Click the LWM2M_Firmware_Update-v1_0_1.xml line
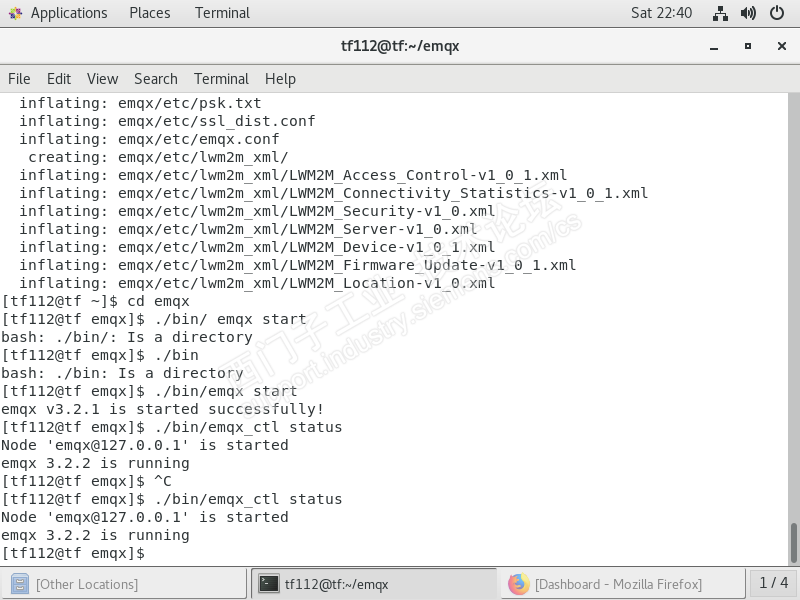Image resolution: width=800 pixels, height=600 pixels. (298, 265)
